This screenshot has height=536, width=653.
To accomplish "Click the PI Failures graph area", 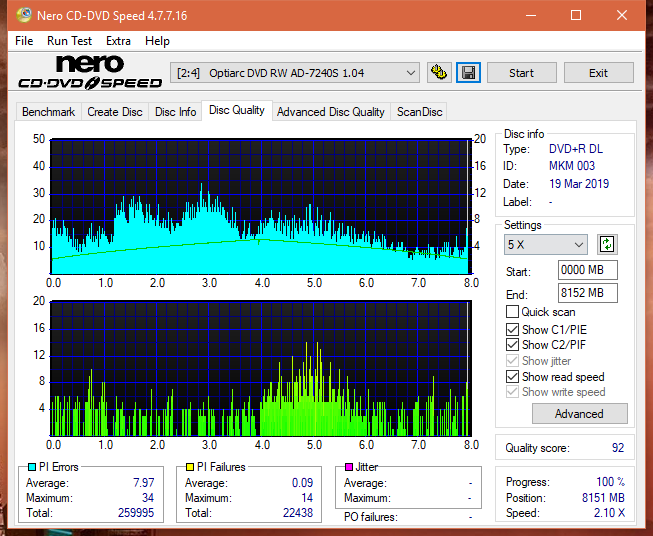I will [261, 369].
